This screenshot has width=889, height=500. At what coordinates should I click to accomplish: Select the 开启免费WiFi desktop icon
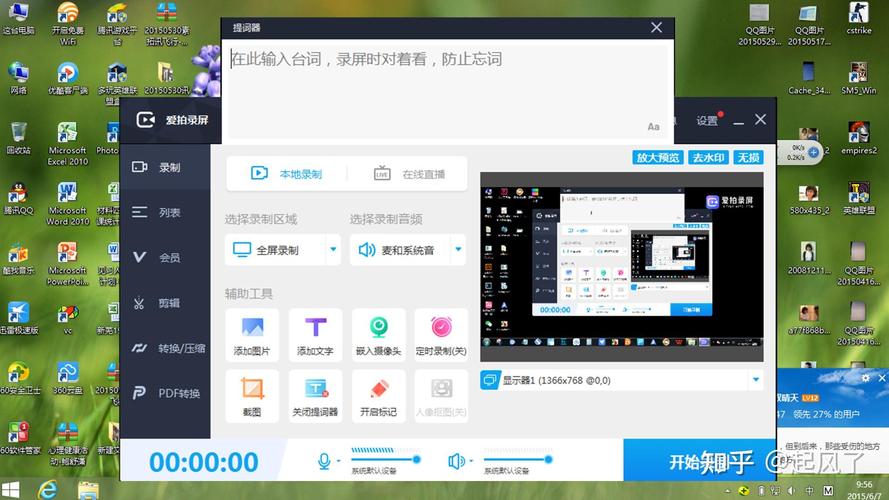[x=67, y=24]
